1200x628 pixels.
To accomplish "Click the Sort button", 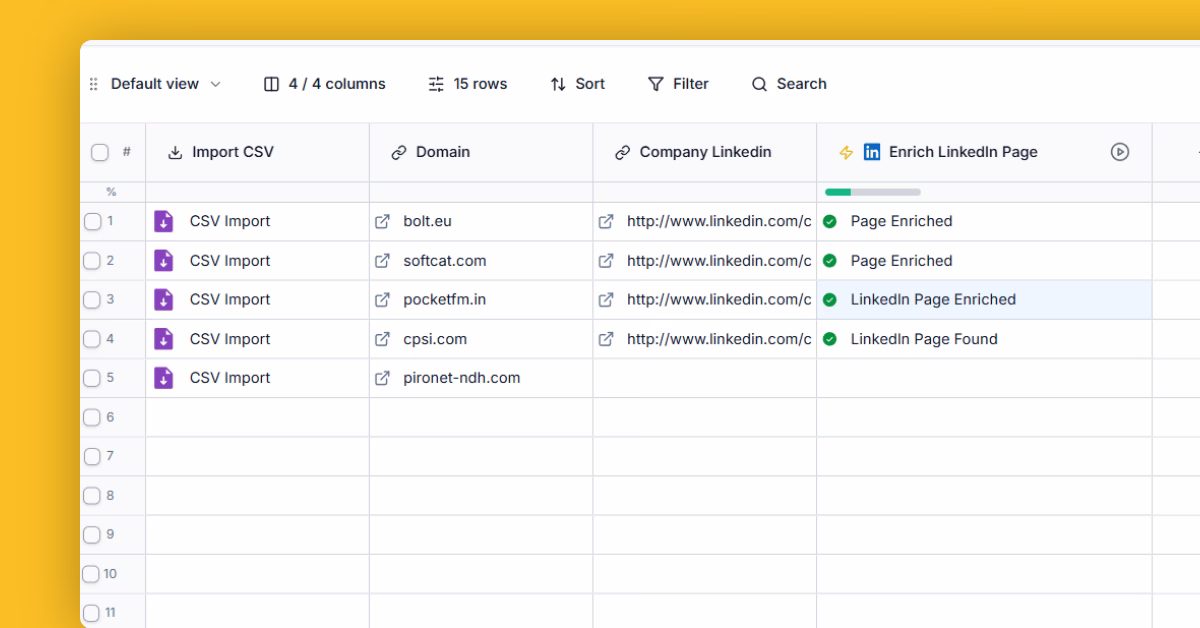I will [577, 84].
